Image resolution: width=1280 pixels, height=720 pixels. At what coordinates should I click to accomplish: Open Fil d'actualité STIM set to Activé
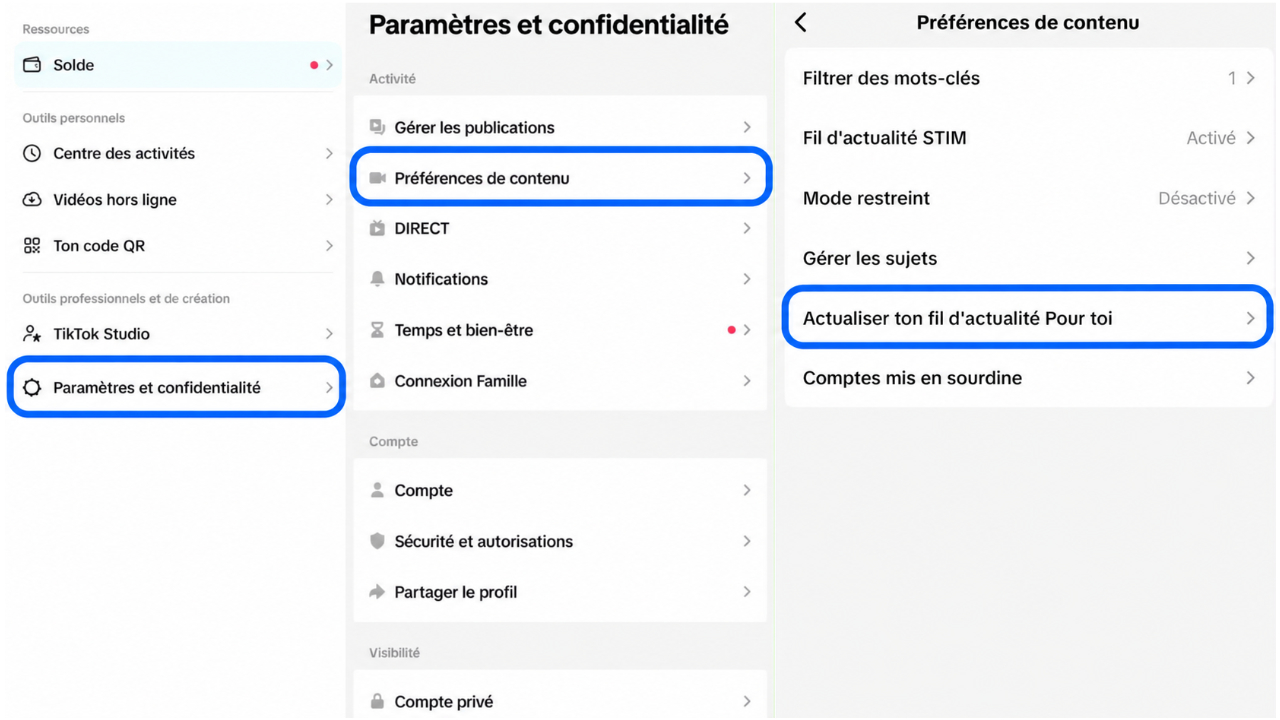pyautogui.click(x=1028, y=138)
